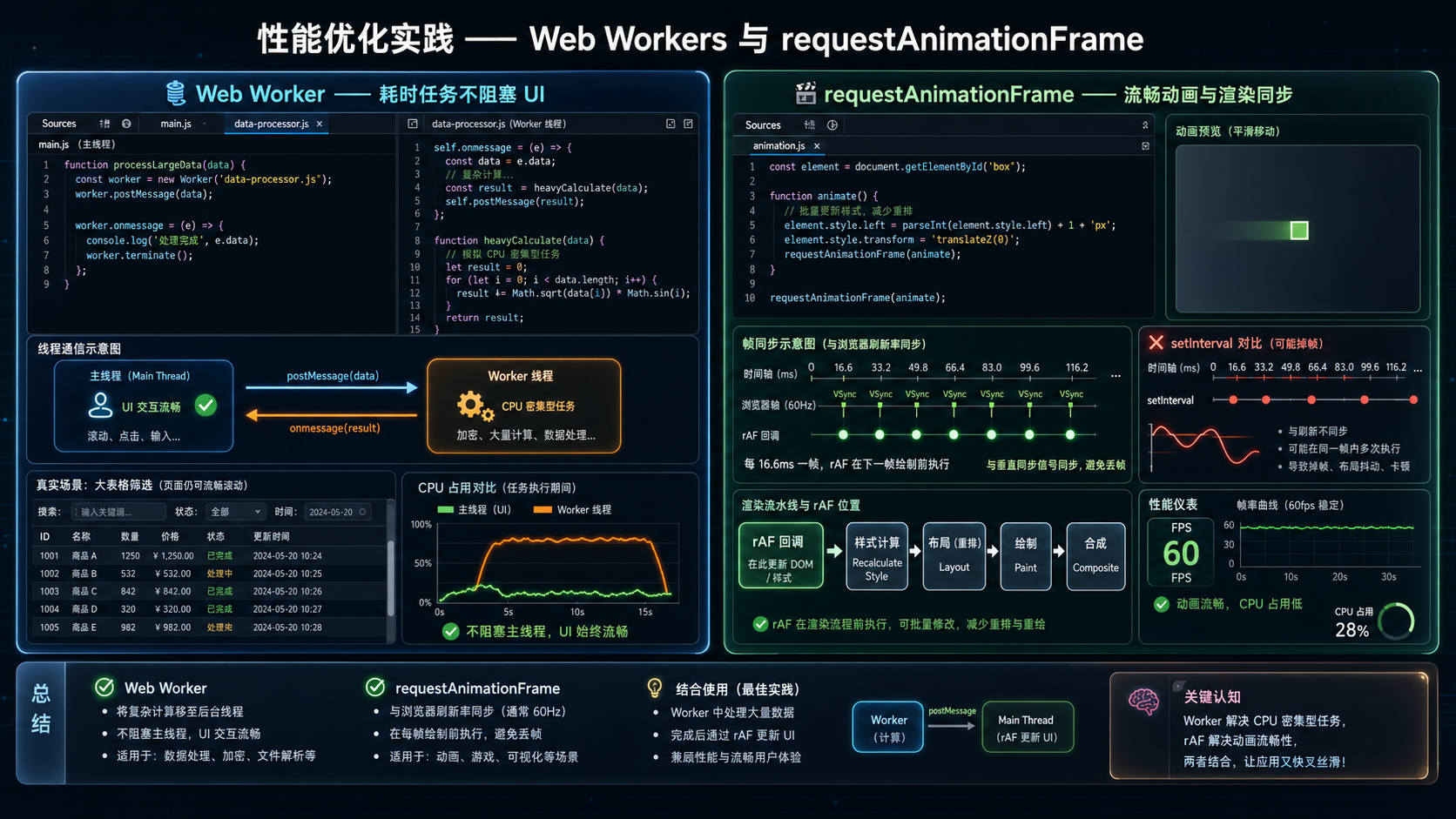Click first rAF 回调 green dot on timeline
The image size is (1456, 819).
click(843, 434)
